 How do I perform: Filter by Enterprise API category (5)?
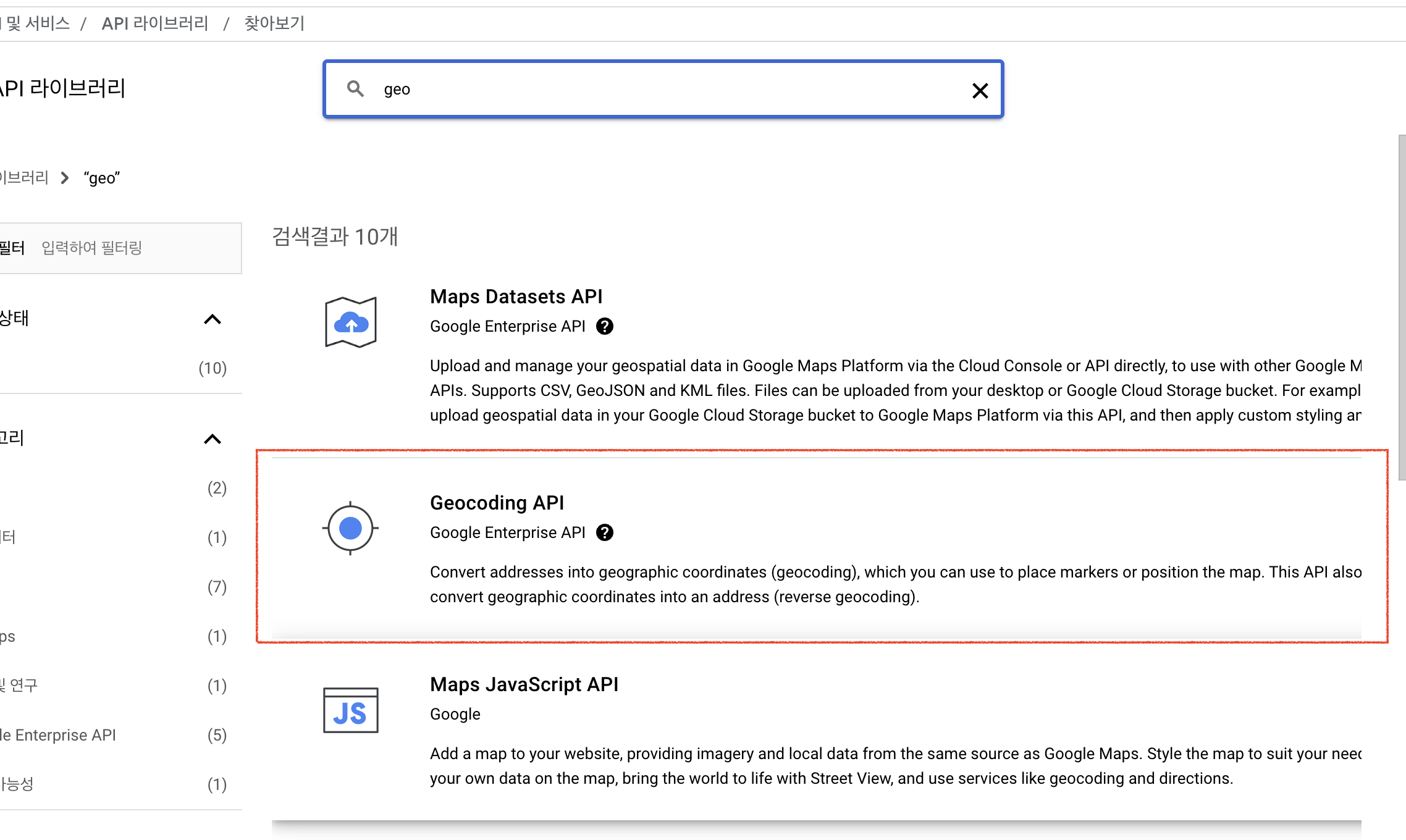pyautogui.click(x=114, y=735)
